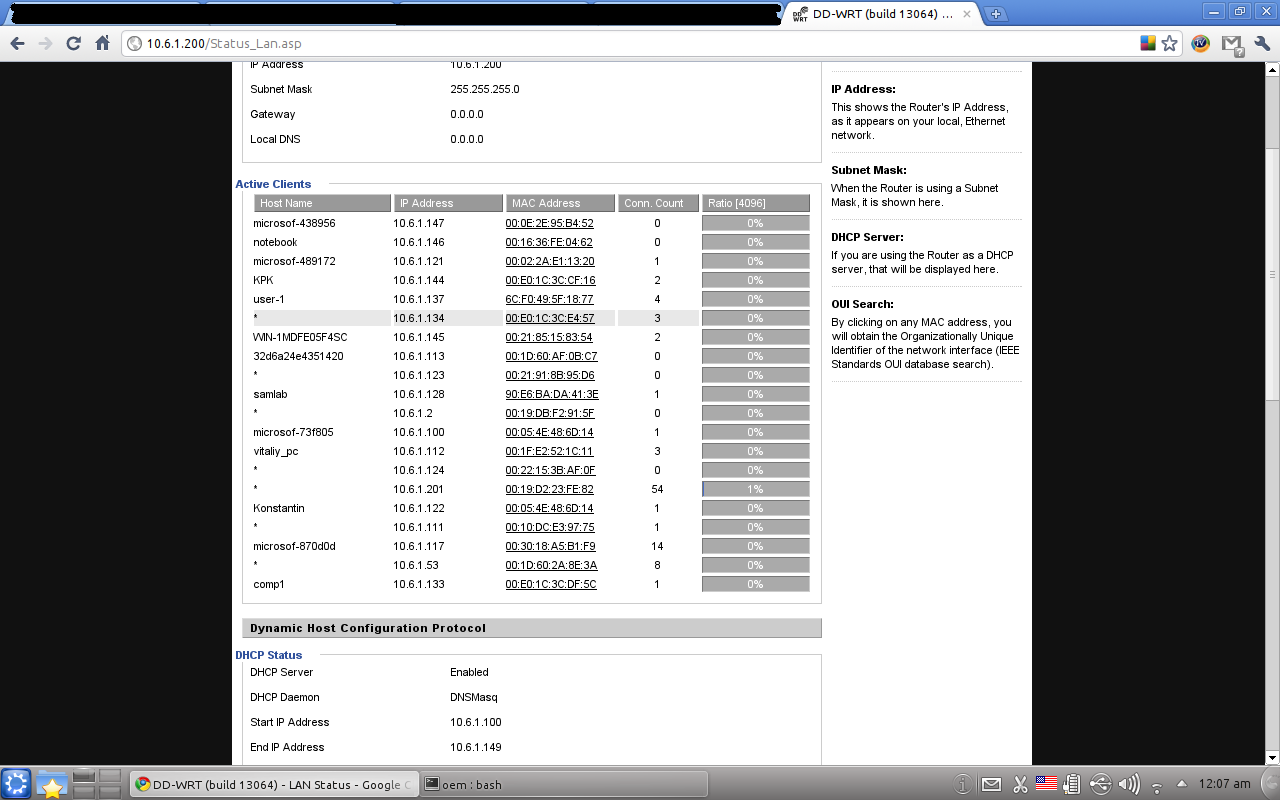Click the browser forward arrow

click(45, 43)
